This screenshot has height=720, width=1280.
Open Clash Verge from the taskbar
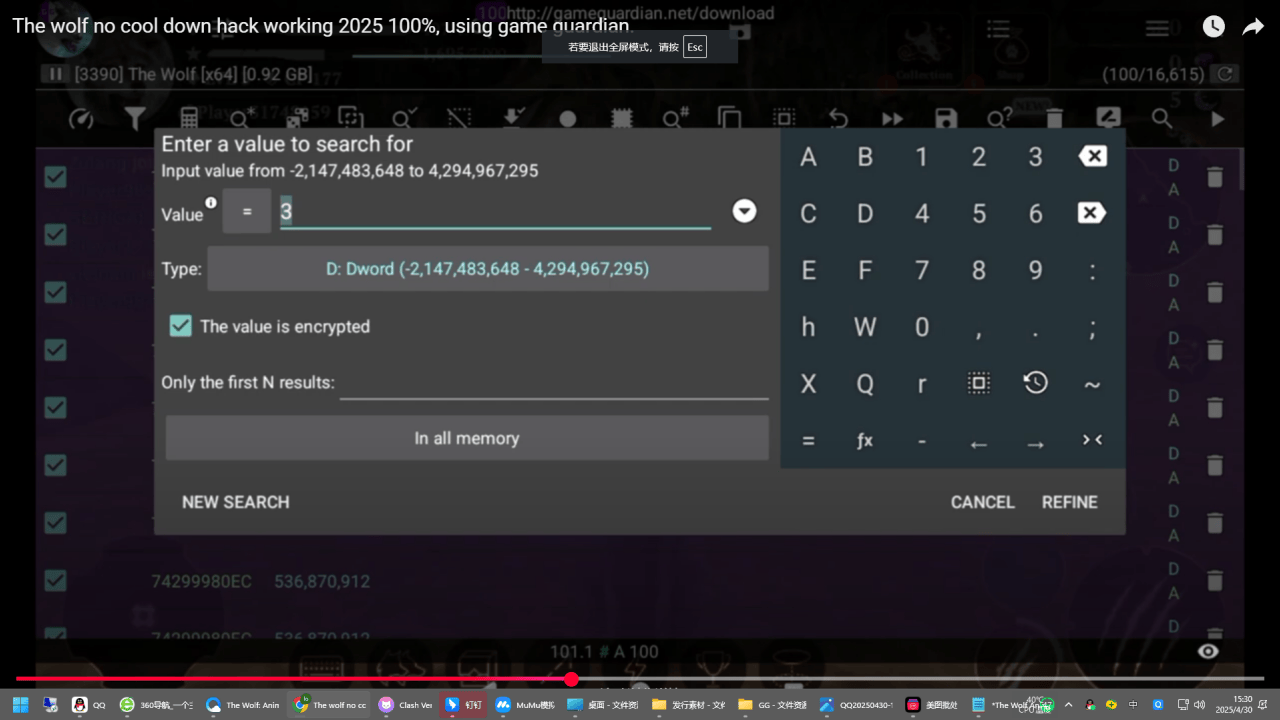coord(405,705)
